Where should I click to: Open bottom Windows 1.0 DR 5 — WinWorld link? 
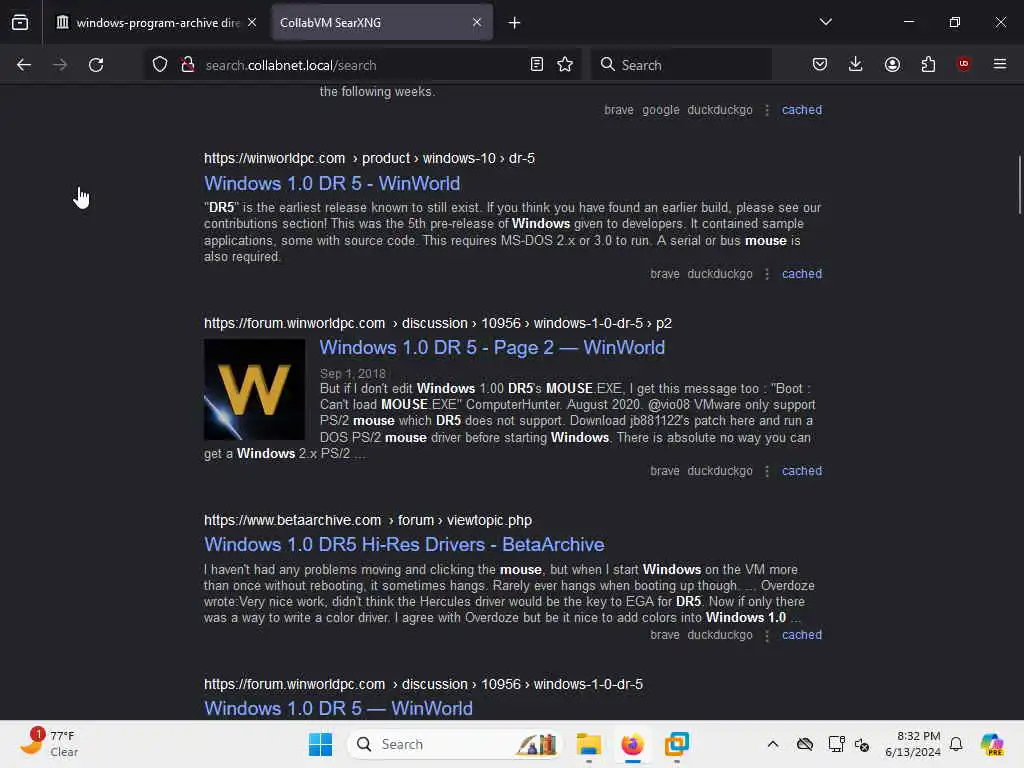pos(338,709)
